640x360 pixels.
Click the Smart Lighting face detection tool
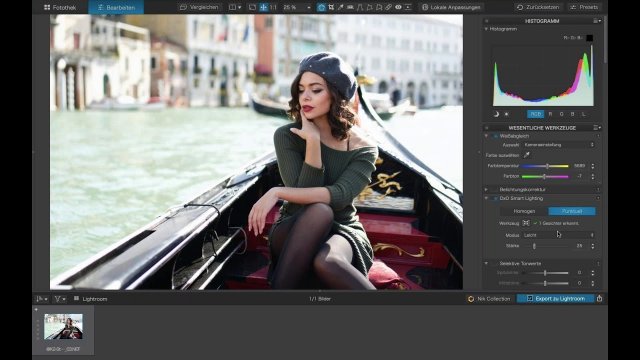pos(526,223)
